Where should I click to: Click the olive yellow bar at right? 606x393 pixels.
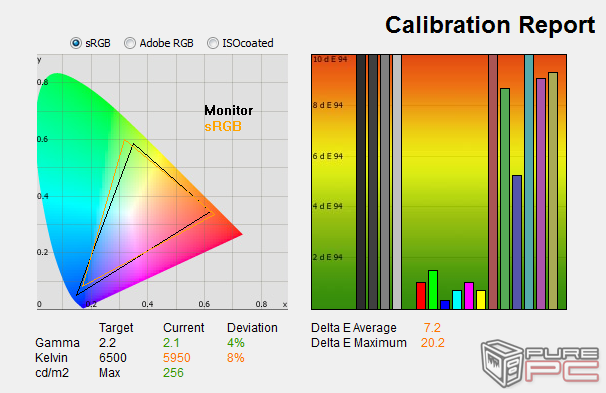pos(553,191)
